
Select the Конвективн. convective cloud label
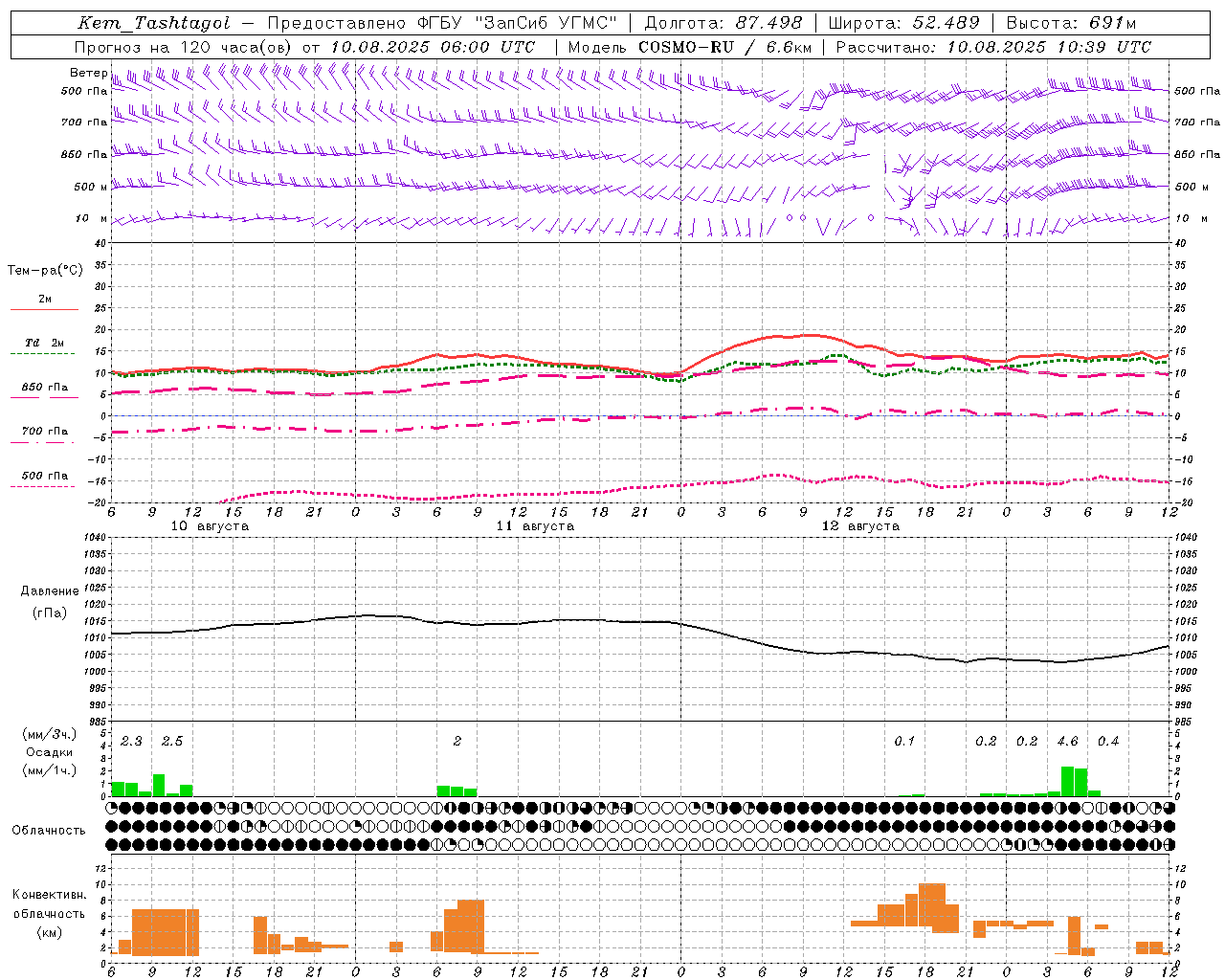[49, 895]
